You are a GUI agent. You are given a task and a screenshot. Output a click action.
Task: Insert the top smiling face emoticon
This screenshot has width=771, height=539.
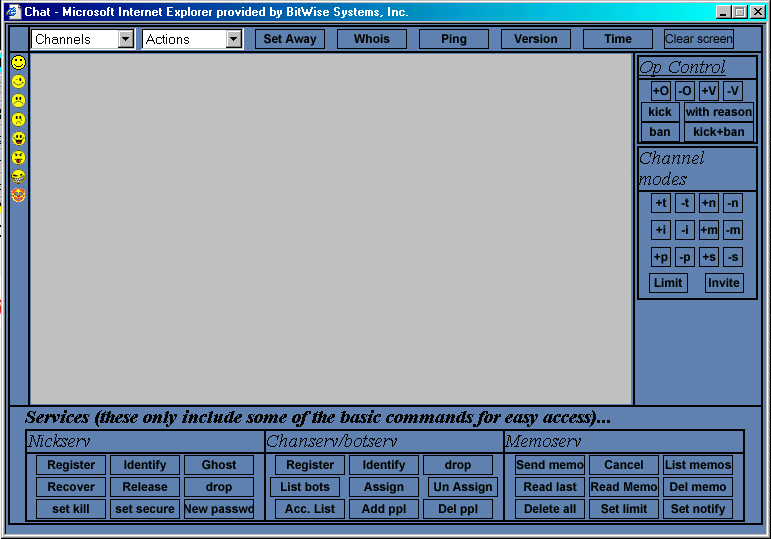click(x=18, y=62)
